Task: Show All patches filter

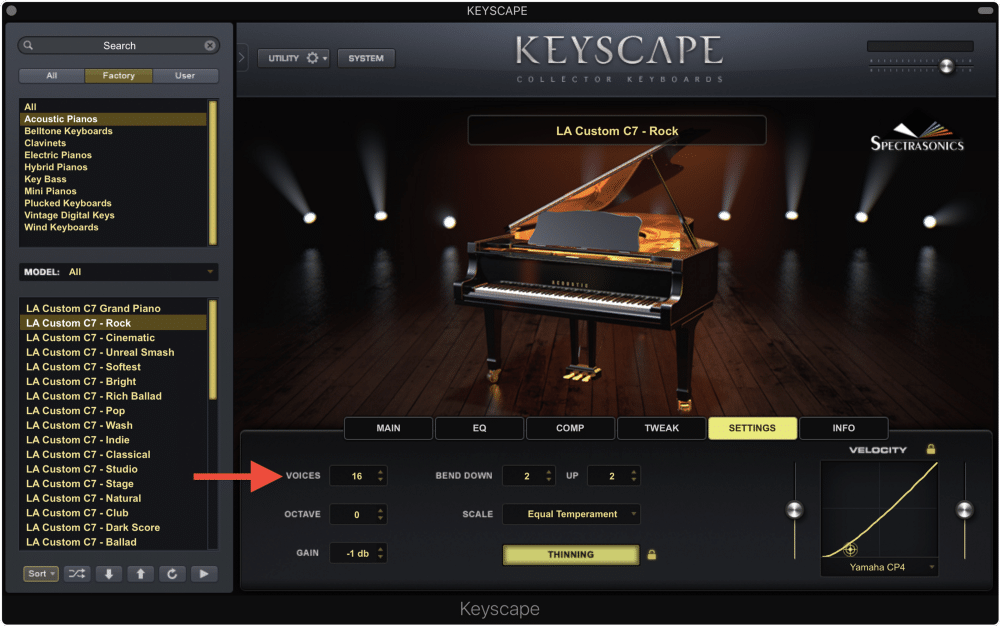Action: 52,75
